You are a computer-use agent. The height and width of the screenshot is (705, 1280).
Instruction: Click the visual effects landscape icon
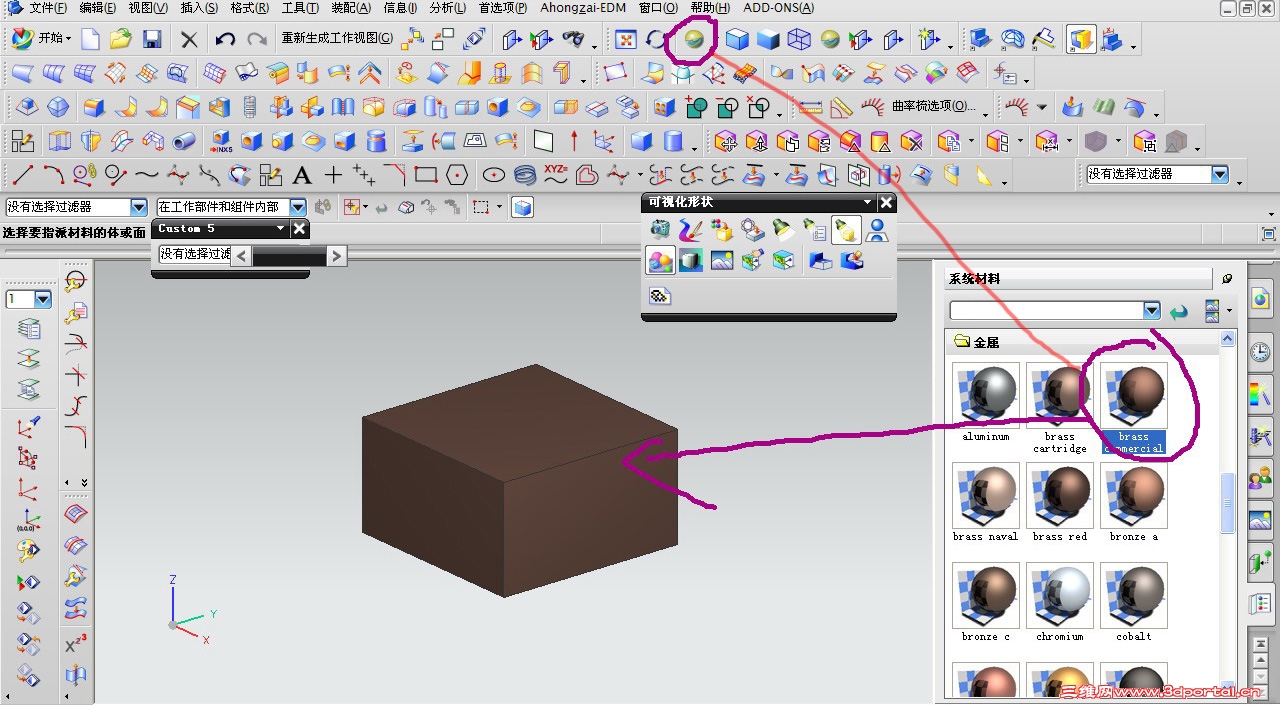pyautogui.click(x=722, y=261)
